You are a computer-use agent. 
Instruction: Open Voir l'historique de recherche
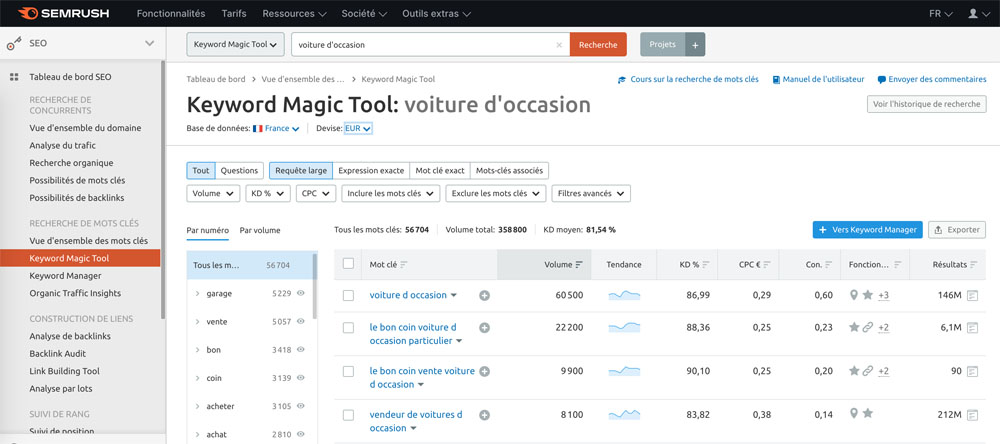point(927,104)
